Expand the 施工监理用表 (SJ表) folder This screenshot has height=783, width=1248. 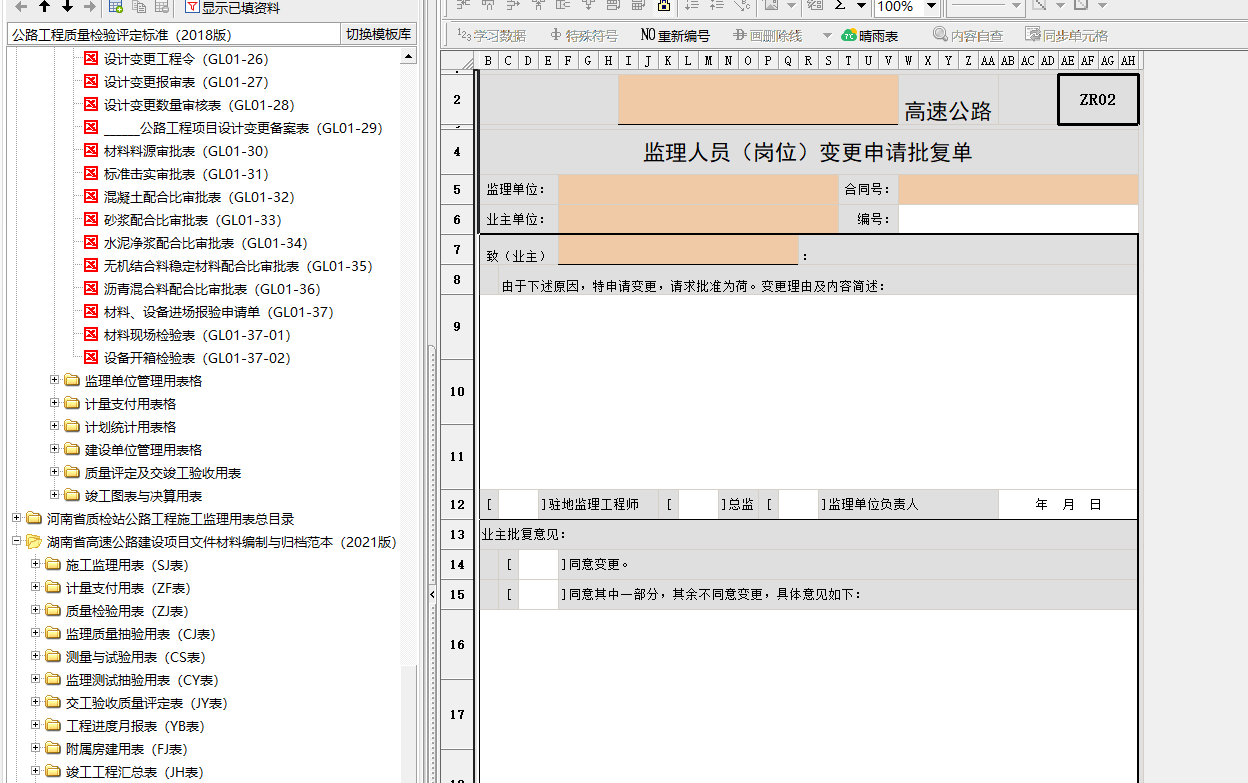(37, 565)
